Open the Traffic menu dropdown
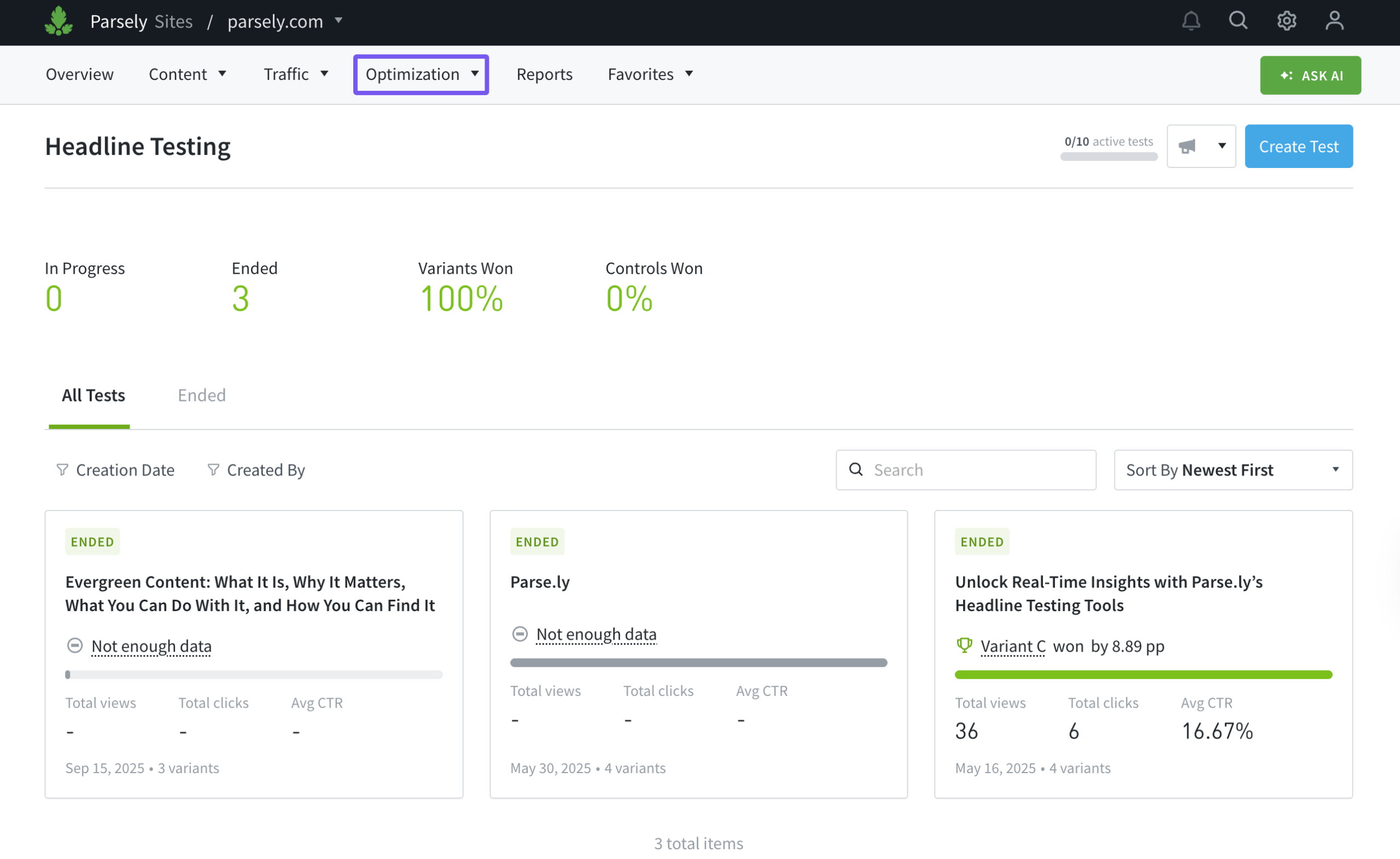This screenshot has width=1400, height=859. (295, 74)
